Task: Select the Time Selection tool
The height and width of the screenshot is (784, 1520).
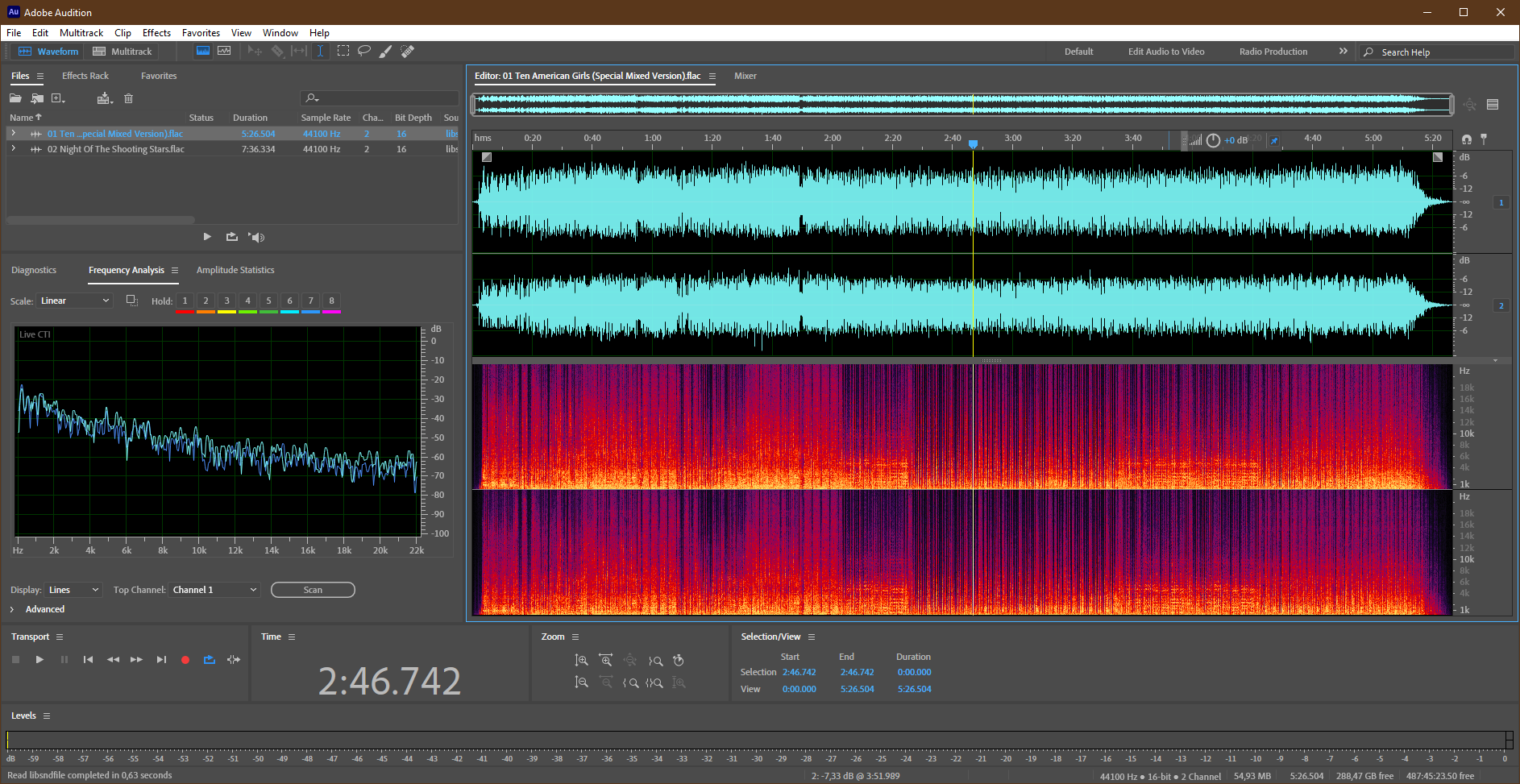Action: point(320,51)
